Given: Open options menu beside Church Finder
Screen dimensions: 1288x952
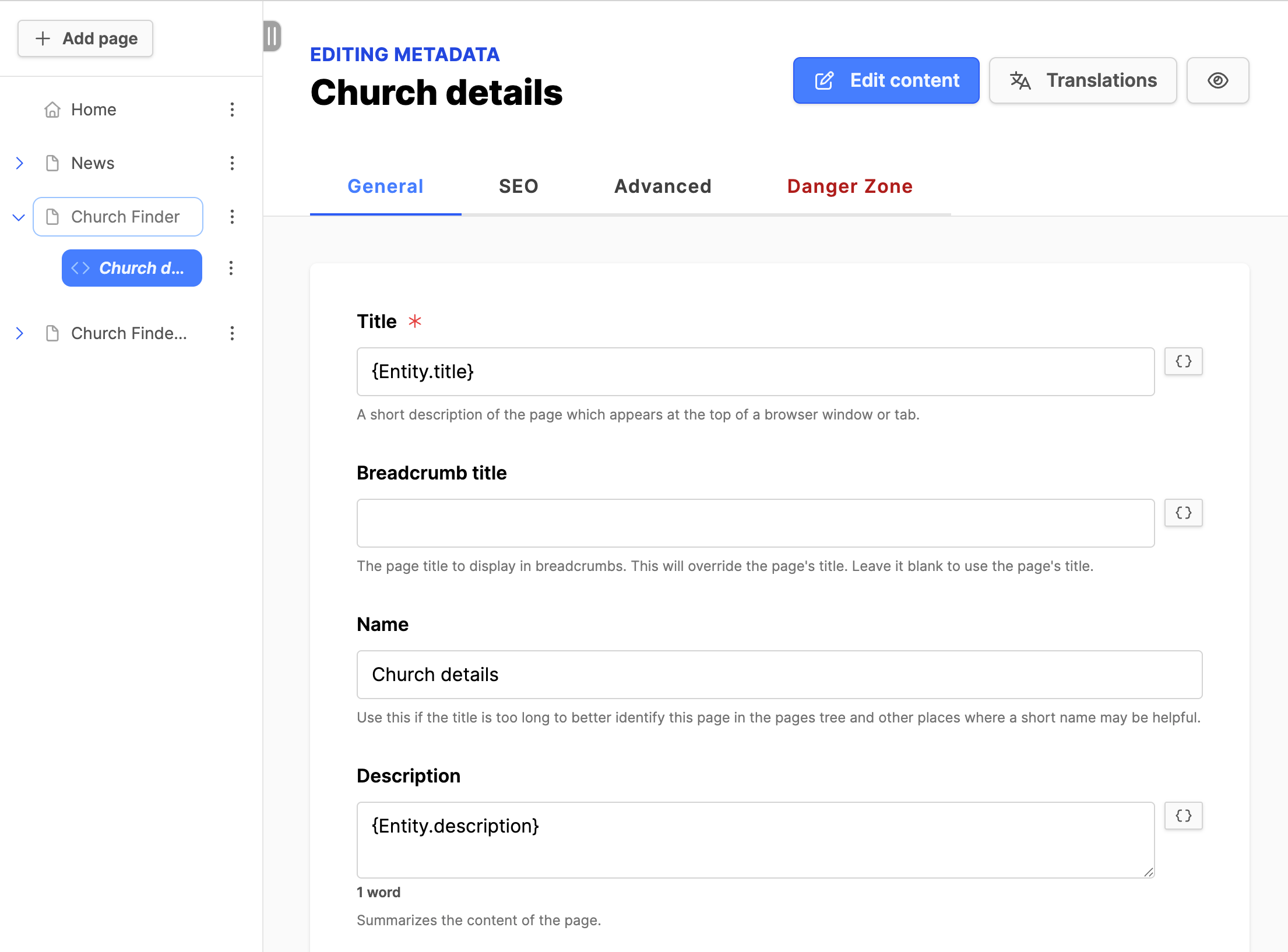Looking at the screenshot, I should 232,217.
